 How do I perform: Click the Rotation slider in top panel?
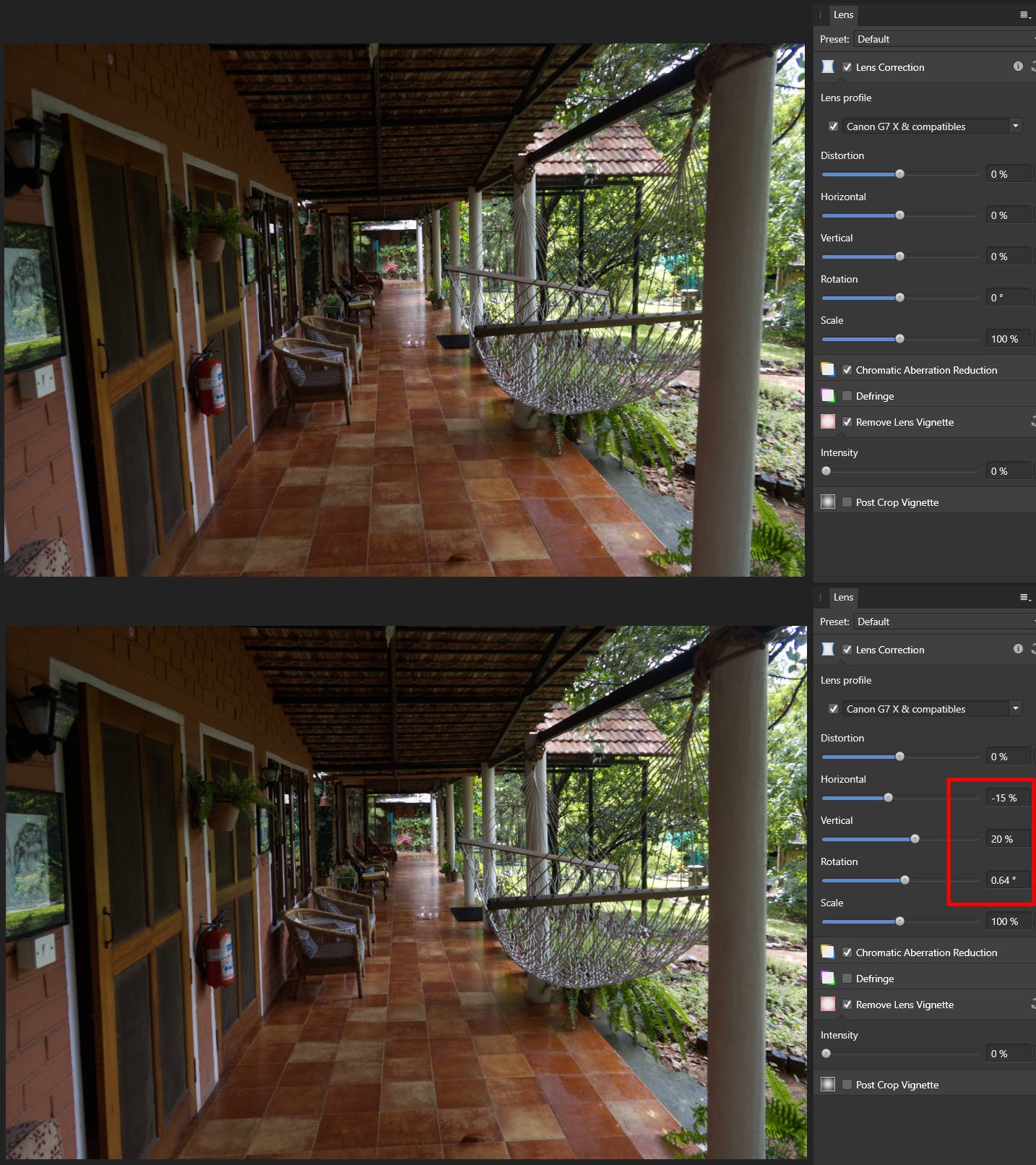click(x=900, y=298)
